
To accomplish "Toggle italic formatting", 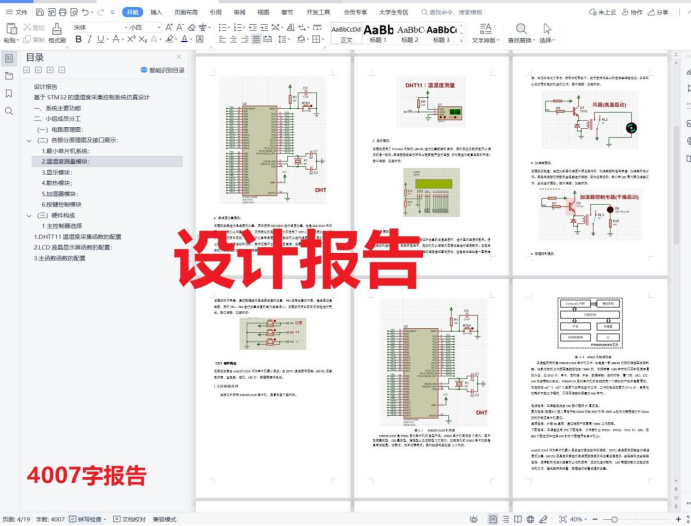I will [x=89, y=39].
